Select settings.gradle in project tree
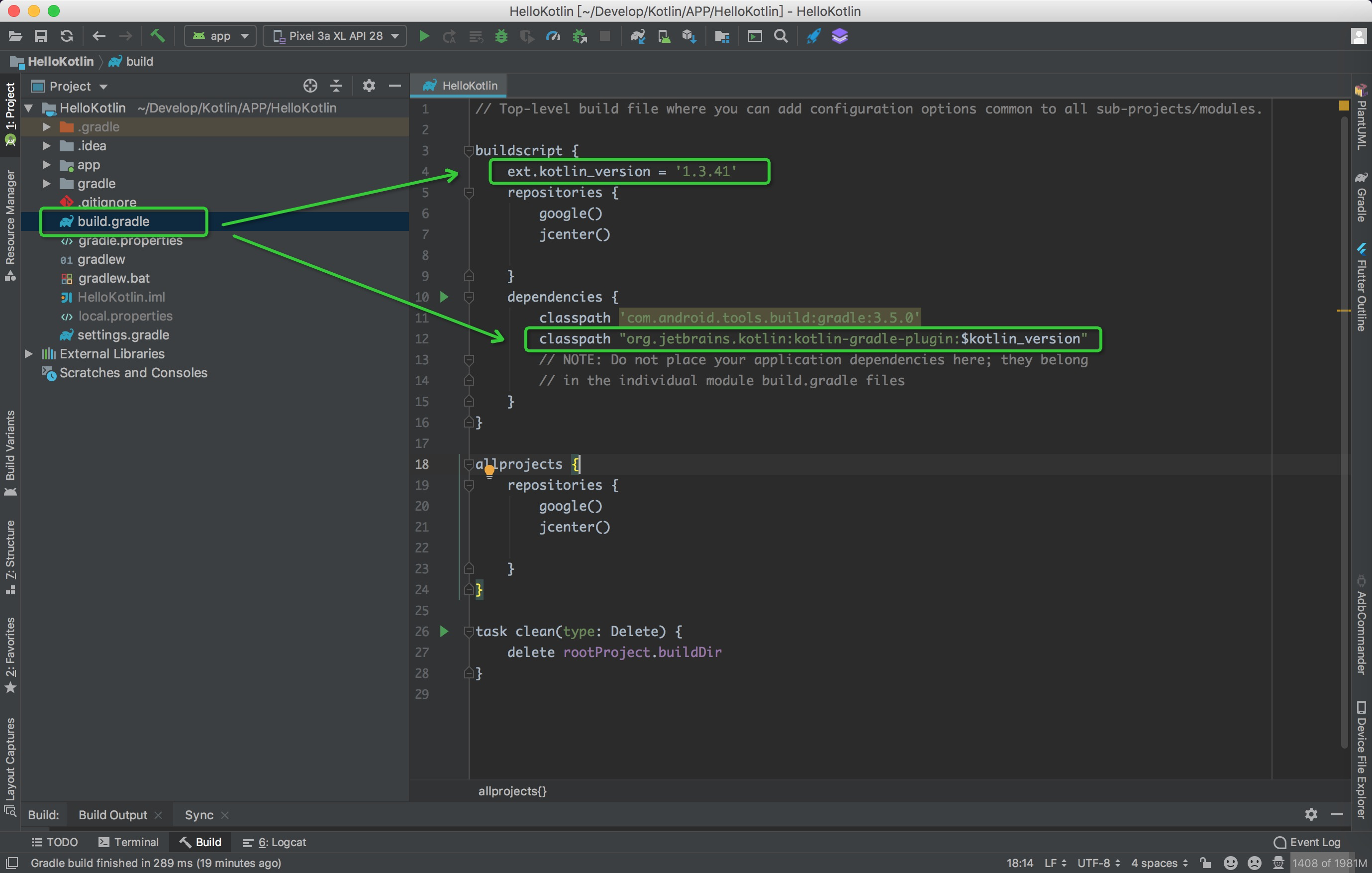 (x=123, y=335)
